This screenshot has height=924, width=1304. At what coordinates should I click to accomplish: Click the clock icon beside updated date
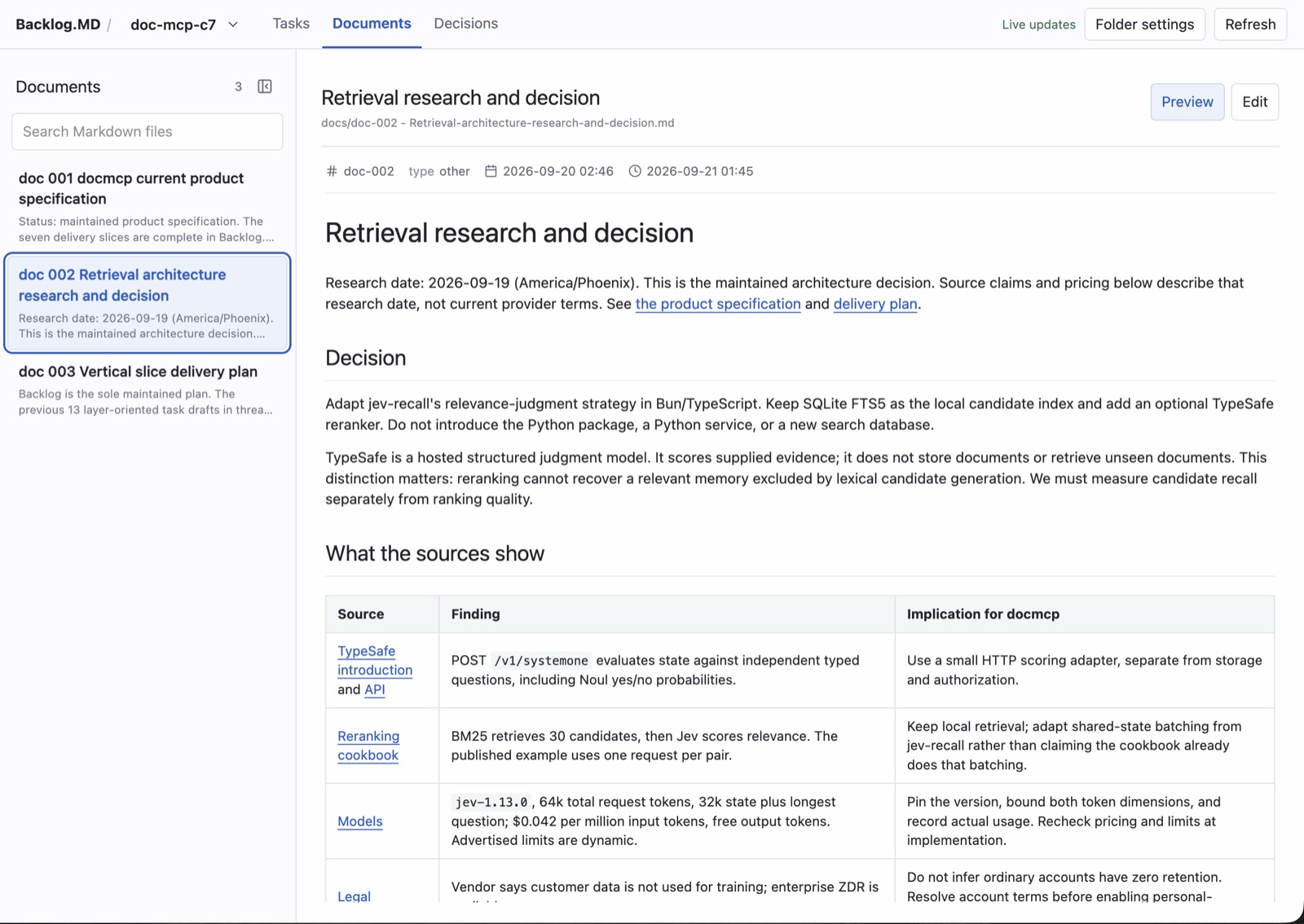(x=635, y=171)
